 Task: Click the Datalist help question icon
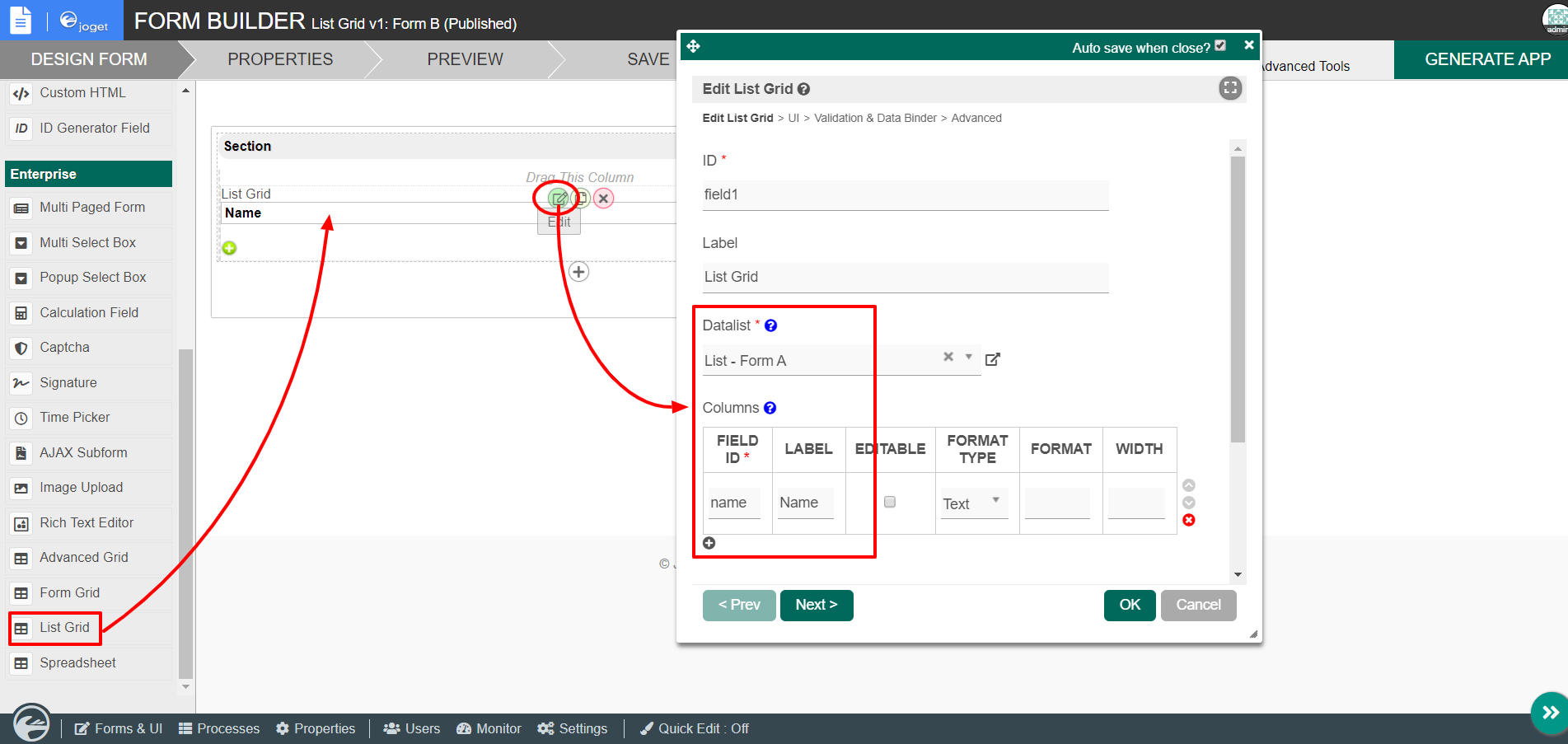pos(770,325)
